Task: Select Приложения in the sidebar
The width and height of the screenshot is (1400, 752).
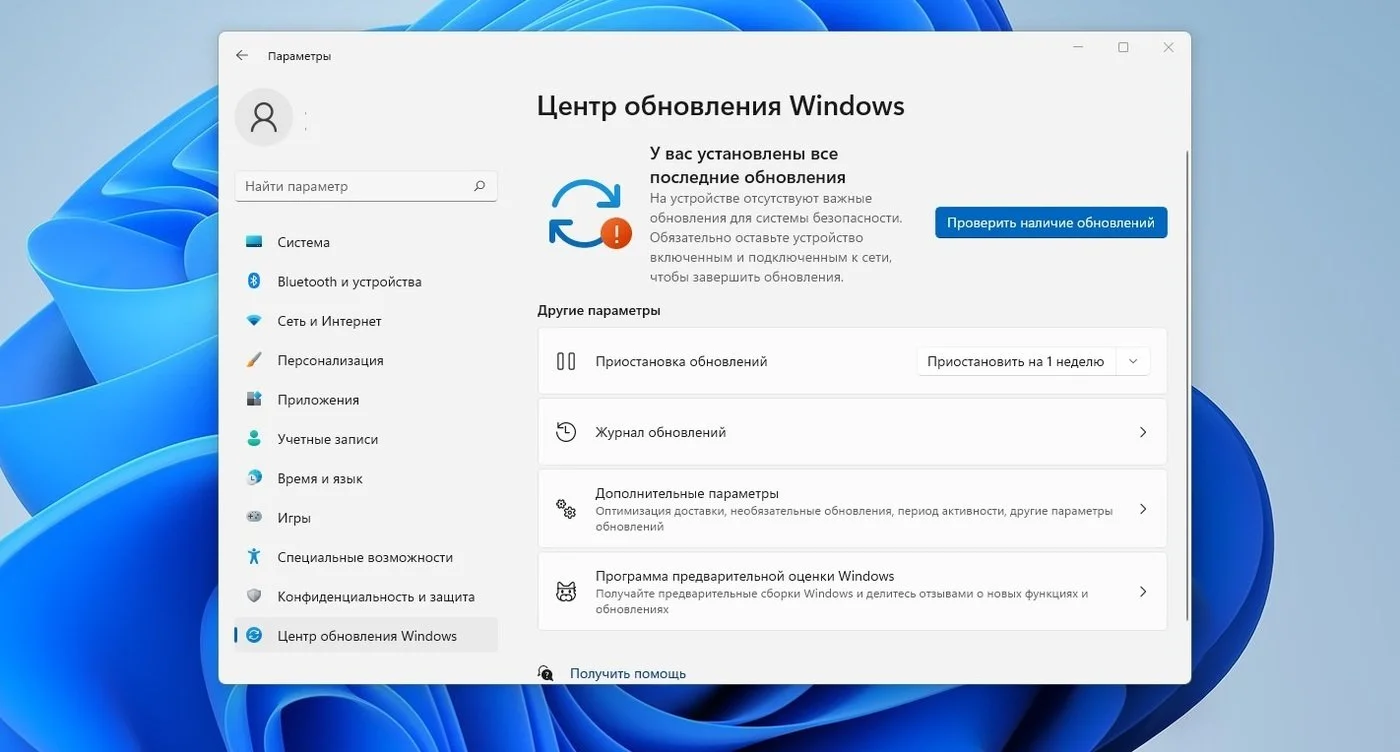Action: pos(366,399)
